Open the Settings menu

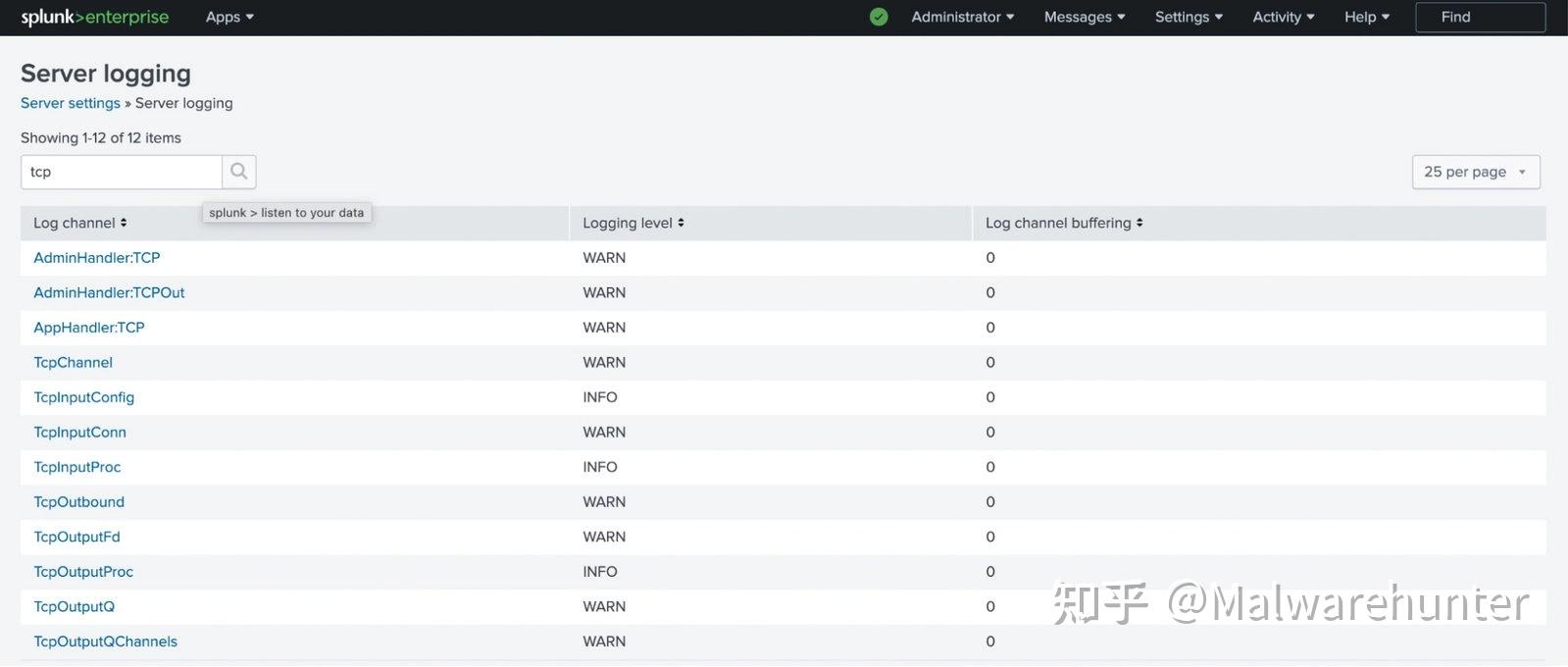click(1189, 17)
